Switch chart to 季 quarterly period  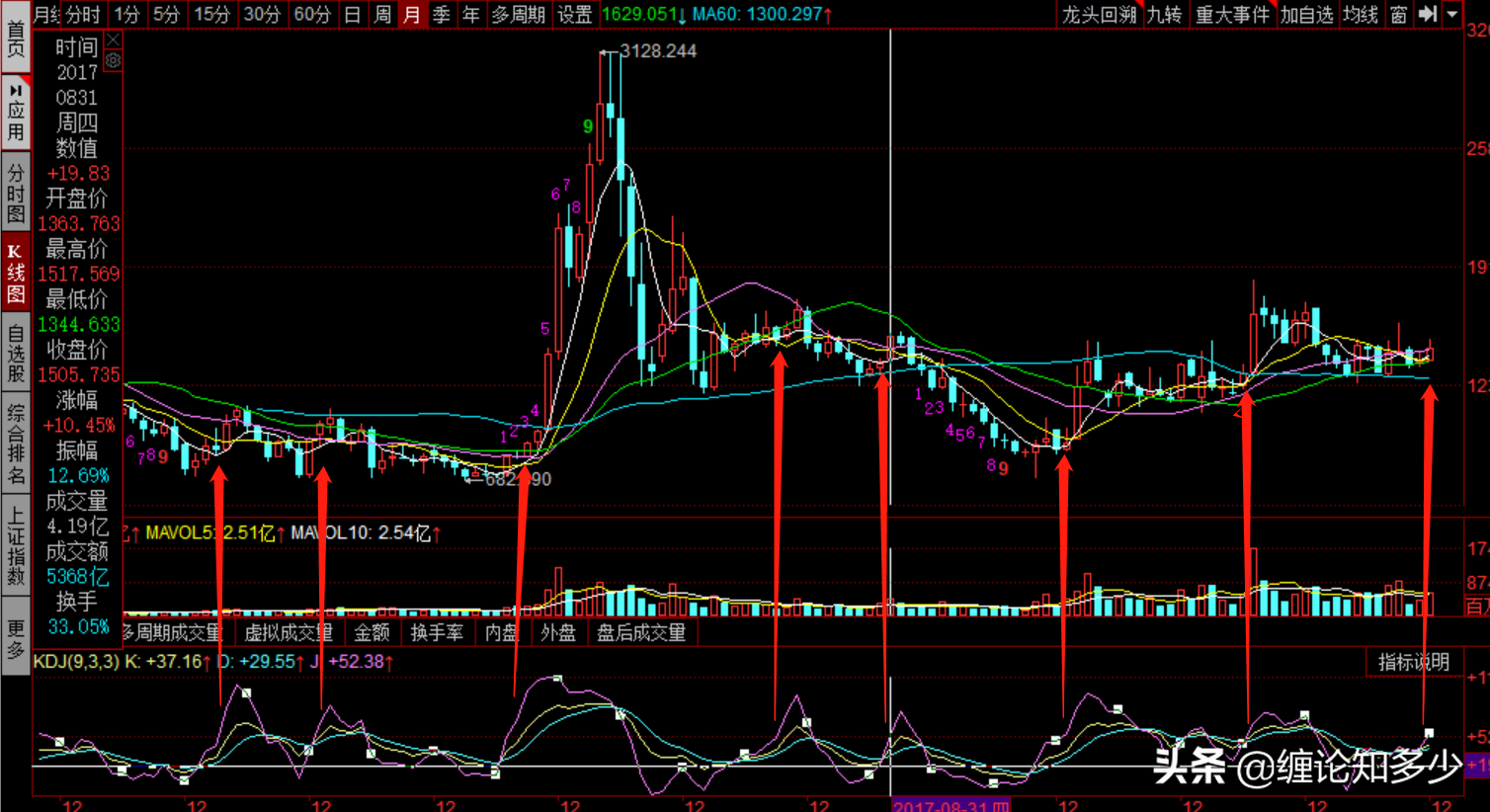coord(442,14)
